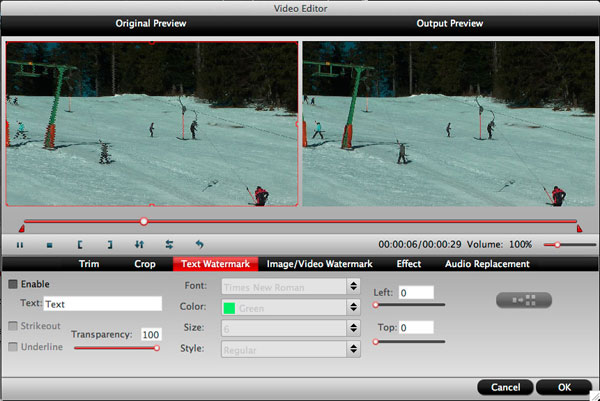Image resolution: width=600 pixels, height=401 pixels.
Task: Stop the video playback
Action: 49,244
